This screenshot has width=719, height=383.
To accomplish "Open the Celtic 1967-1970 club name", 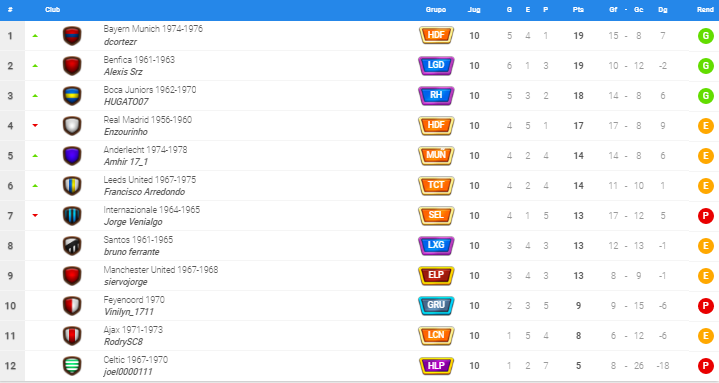I will (x=136, y=360).
